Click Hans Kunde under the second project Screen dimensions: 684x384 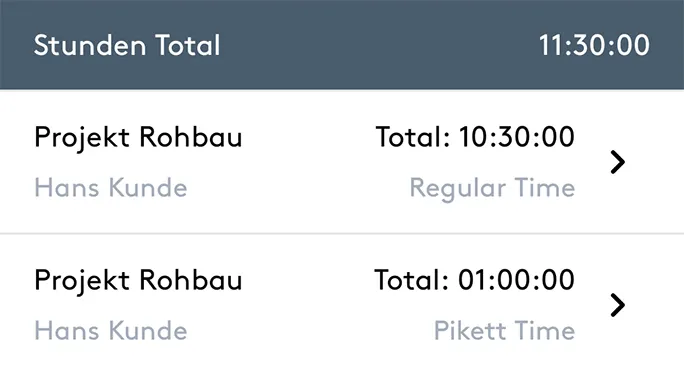click(111, 330)
